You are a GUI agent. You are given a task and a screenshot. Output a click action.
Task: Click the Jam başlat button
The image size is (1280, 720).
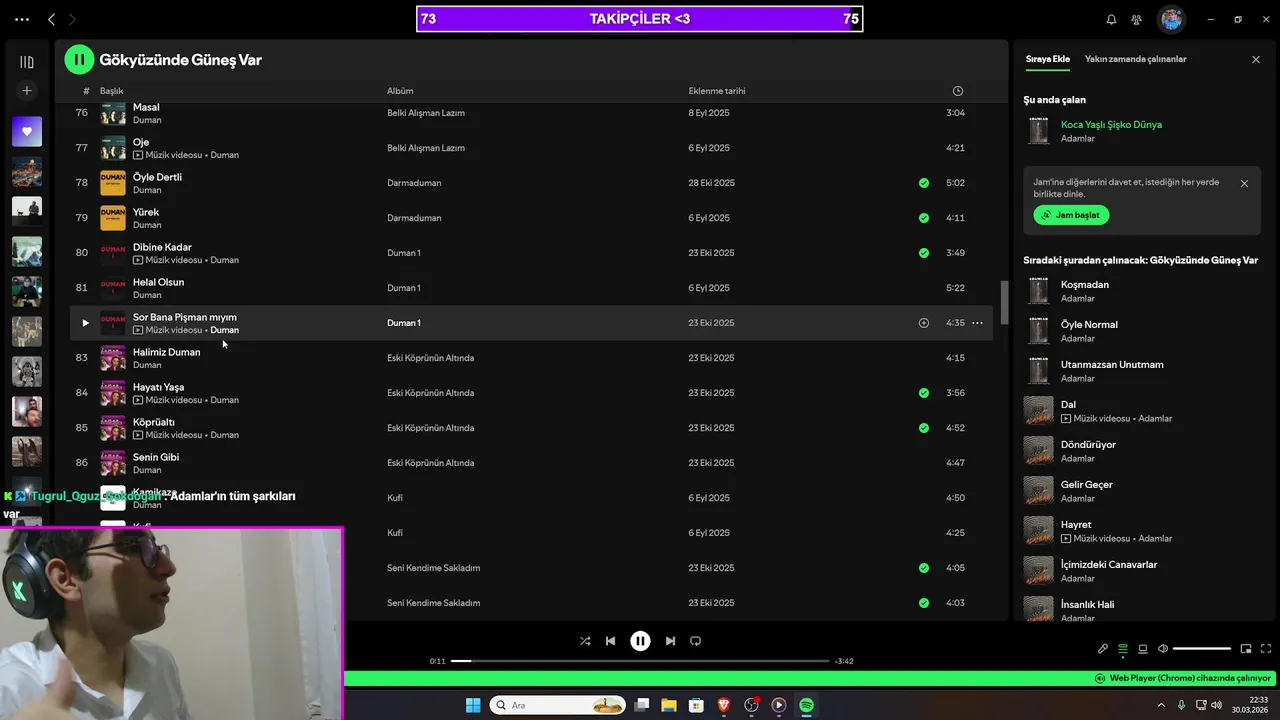tap(1071, 215)
